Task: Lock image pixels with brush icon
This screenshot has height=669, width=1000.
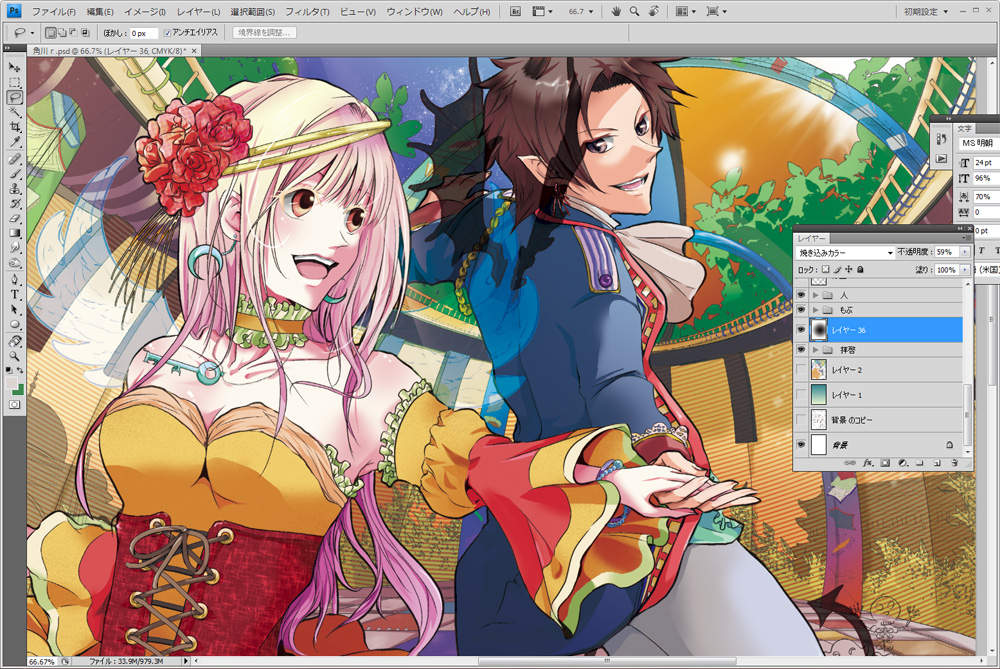Action: pos(837,270)
